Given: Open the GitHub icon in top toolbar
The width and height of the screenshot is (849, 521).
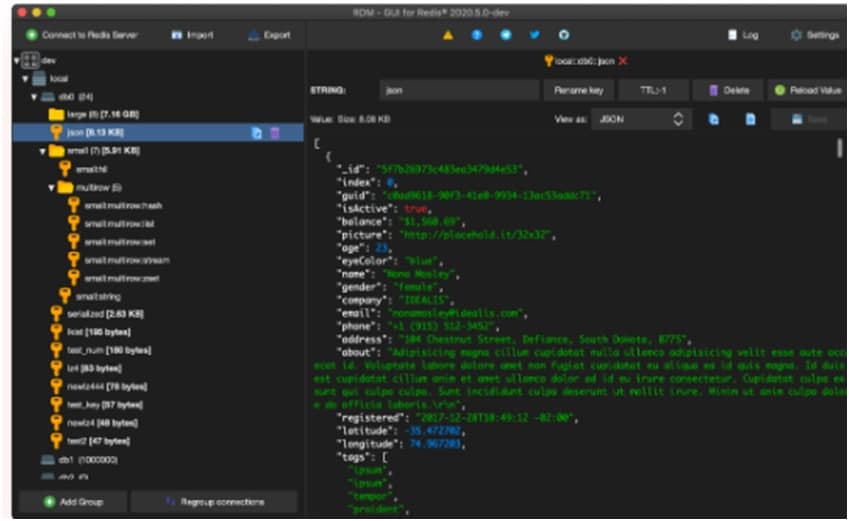Looking at the screenshot, I should click(564, 35).
